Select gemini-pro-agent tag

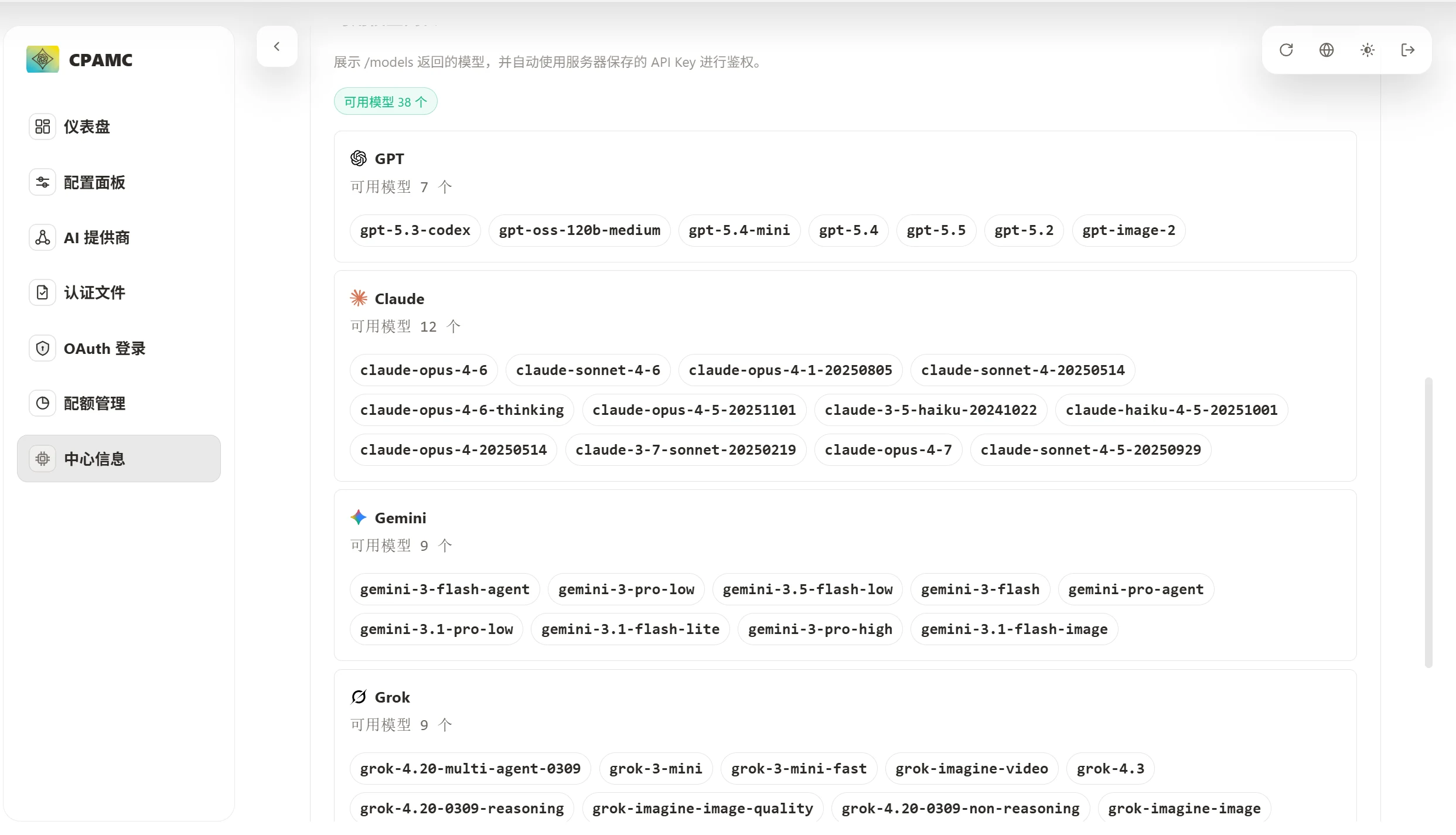[x=1136, y=589]
